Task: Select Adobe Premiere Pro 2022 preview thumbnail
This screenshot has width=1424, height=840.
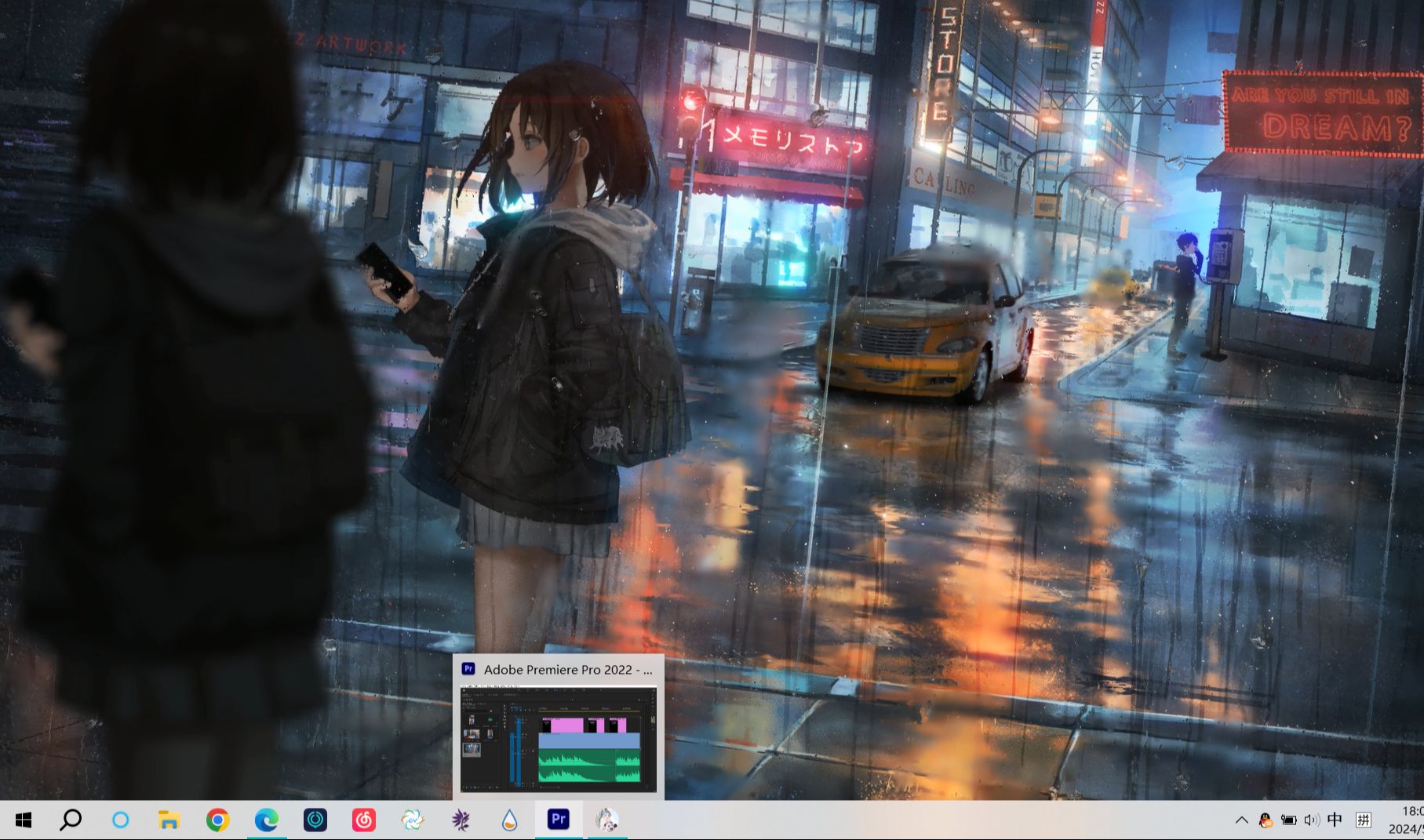Action: [x=559, y=738]
